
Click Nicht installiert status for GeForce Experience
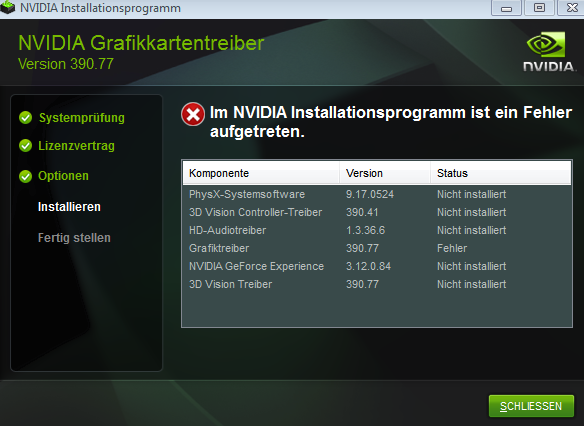(472, 266)
